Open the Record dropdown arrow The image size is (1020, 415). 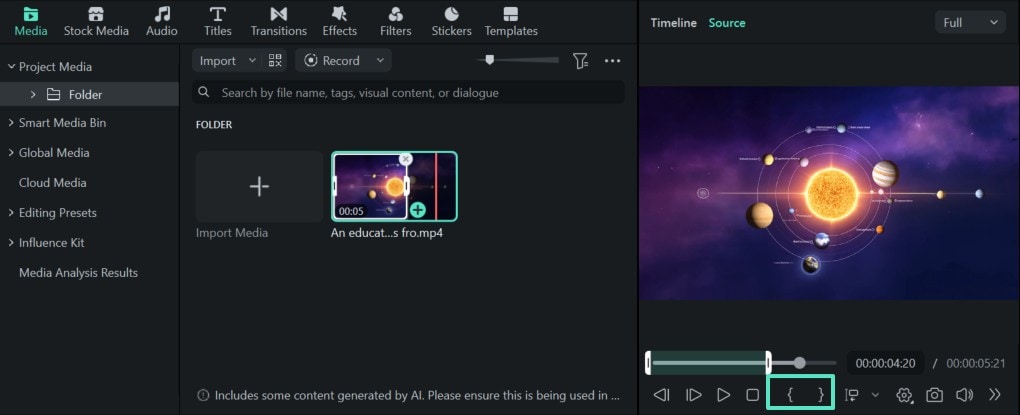[380, 60]
